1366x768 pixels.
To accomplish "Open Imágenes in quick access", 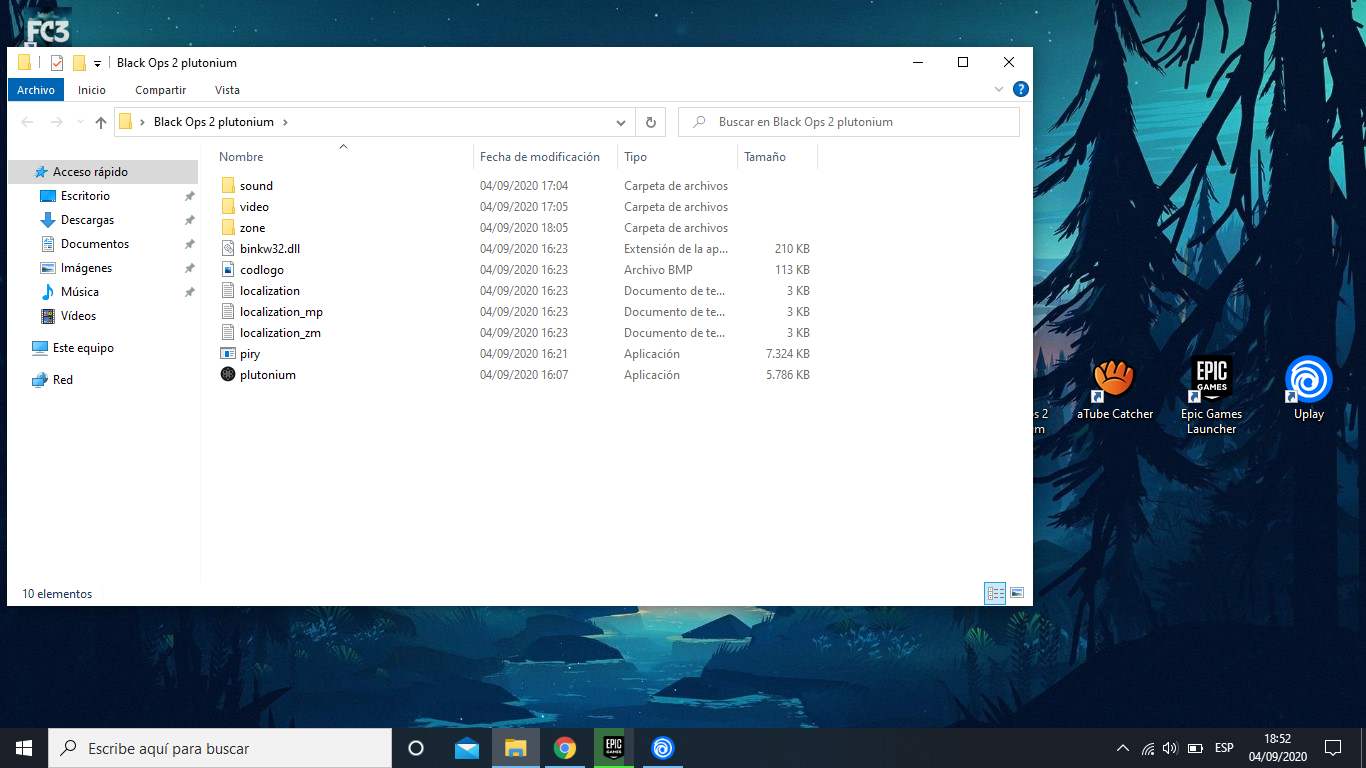I will [86, 268].
